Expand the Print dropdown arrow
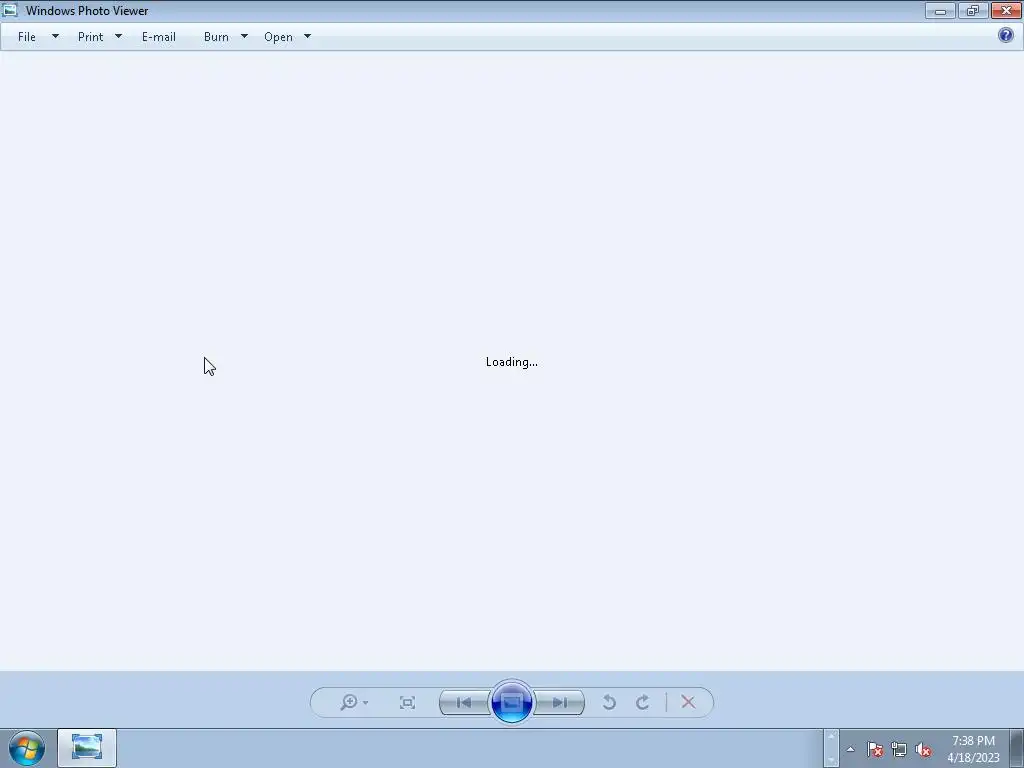Viewport: 1024px width, 768px height. pyautogui.click(x=118, y=37)
